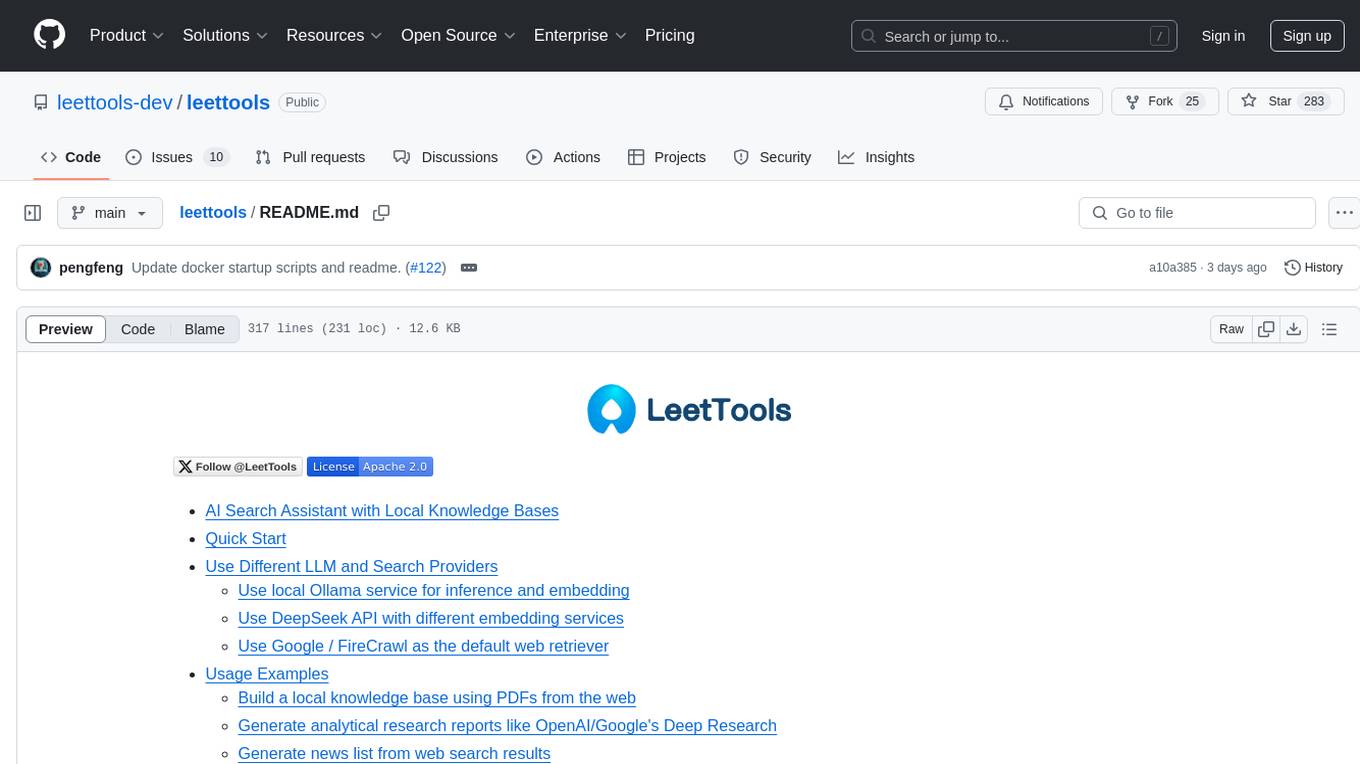The image size is (1360, 764).
Task: Open pengfeng's avatar profile
Action: pyautogui.click(x=41, y=267)
